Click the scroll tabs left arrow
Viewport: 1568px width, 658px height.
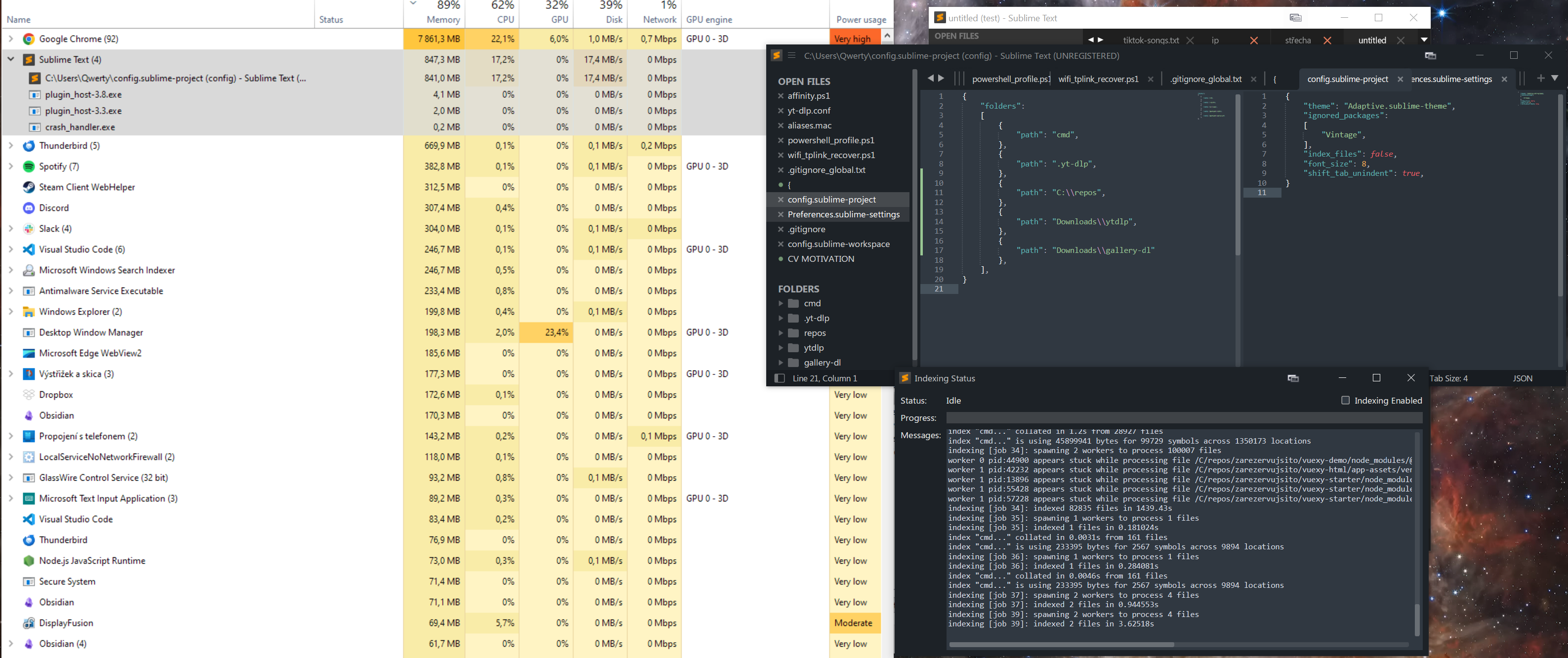pyautogui.click(x=930, y=78)
